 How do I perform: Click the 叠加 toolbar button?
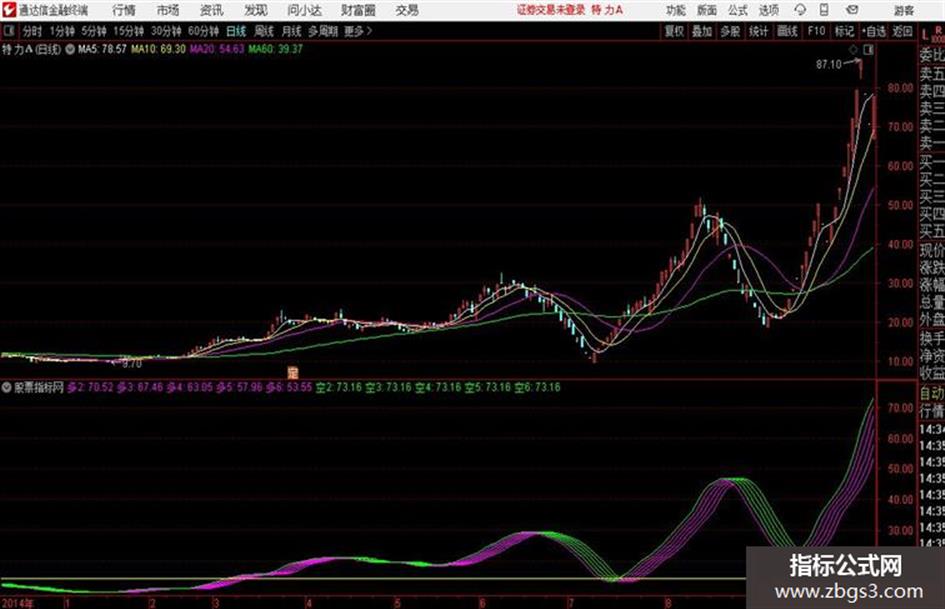[x=702, y=31]
